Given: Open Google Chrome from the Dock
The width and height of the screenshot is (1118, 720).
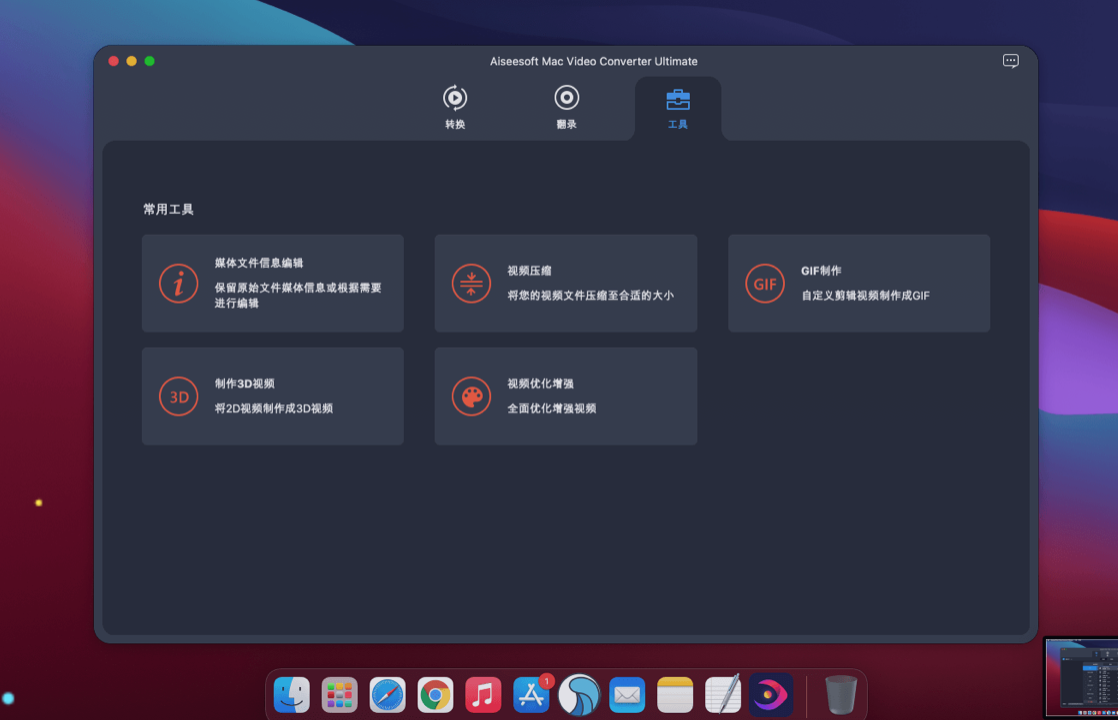Looking at the screenshot, I should 435,693.
